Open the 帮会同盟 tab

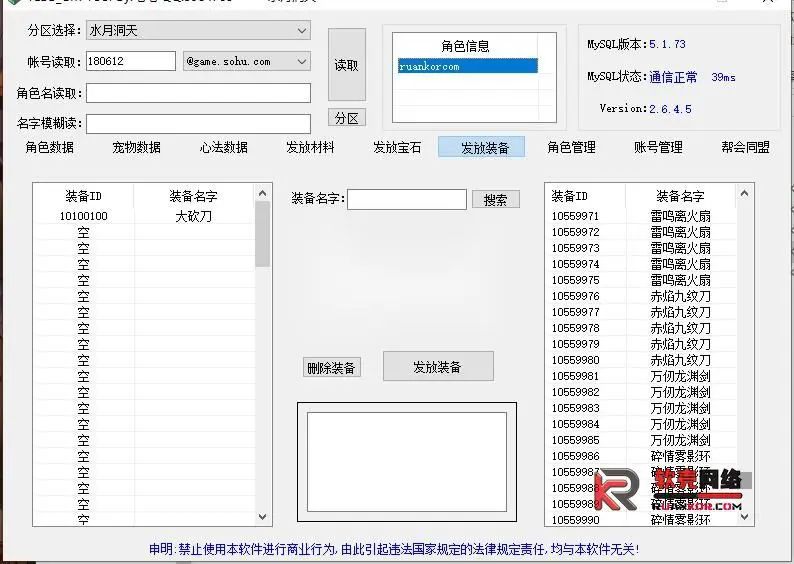[x=745, y=147]
